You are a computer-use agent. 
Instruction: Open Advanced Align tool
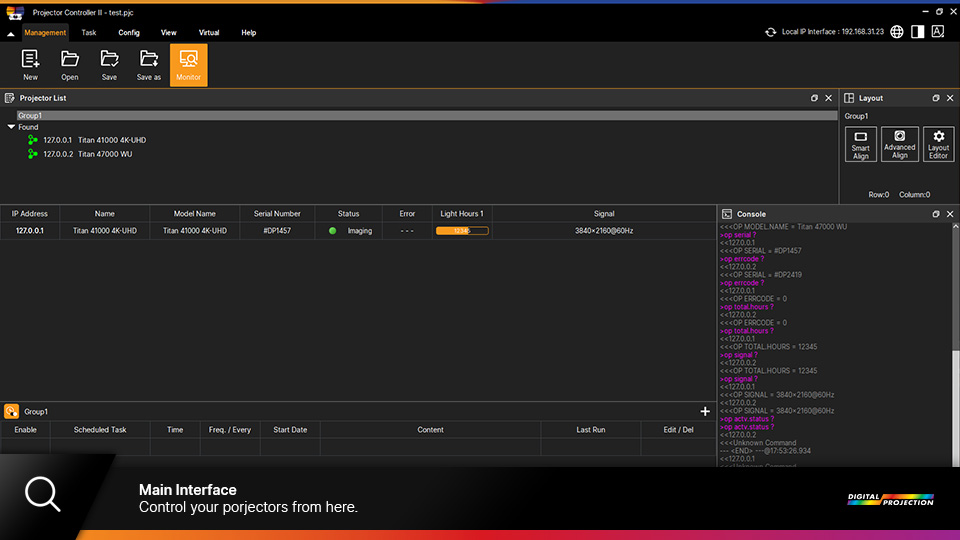click(x=899, y=144)
